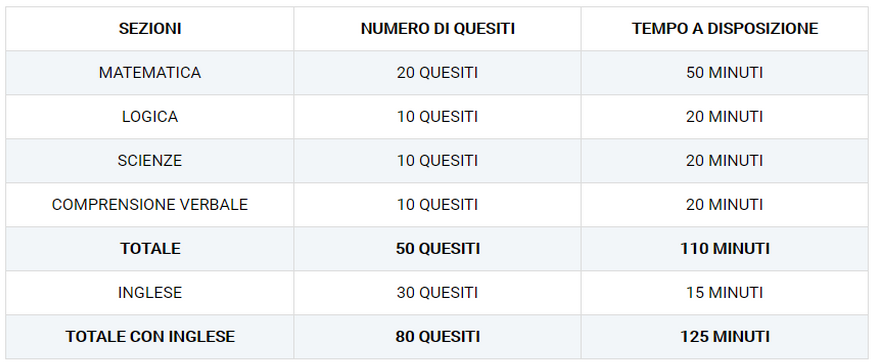The image size is (875, 363).
Task: Select the COMPRENSIONE VERBALE cell
Action: point(150,205)
